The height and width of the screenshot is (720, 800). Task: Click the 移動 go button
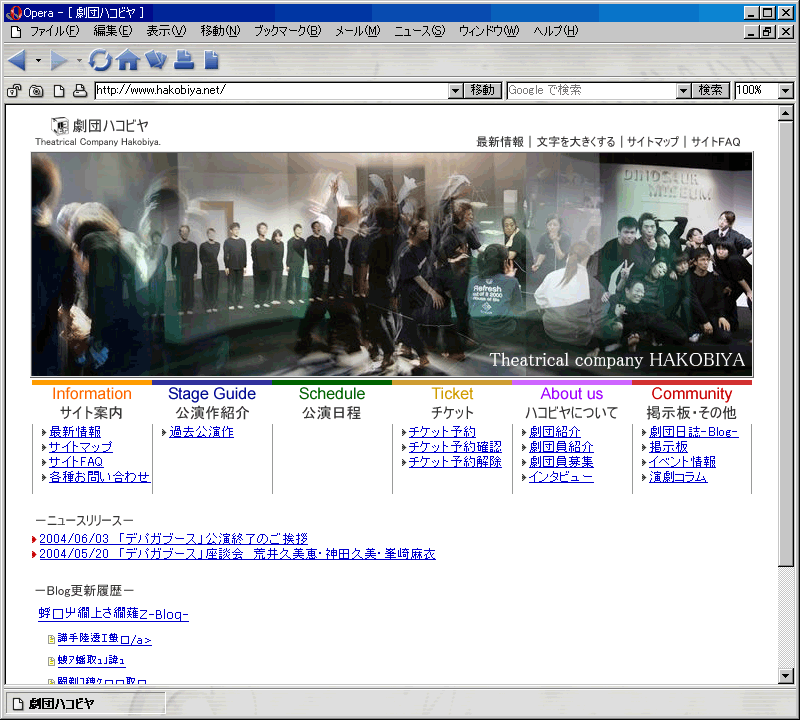pyautogui.click(x=483, y=91)
